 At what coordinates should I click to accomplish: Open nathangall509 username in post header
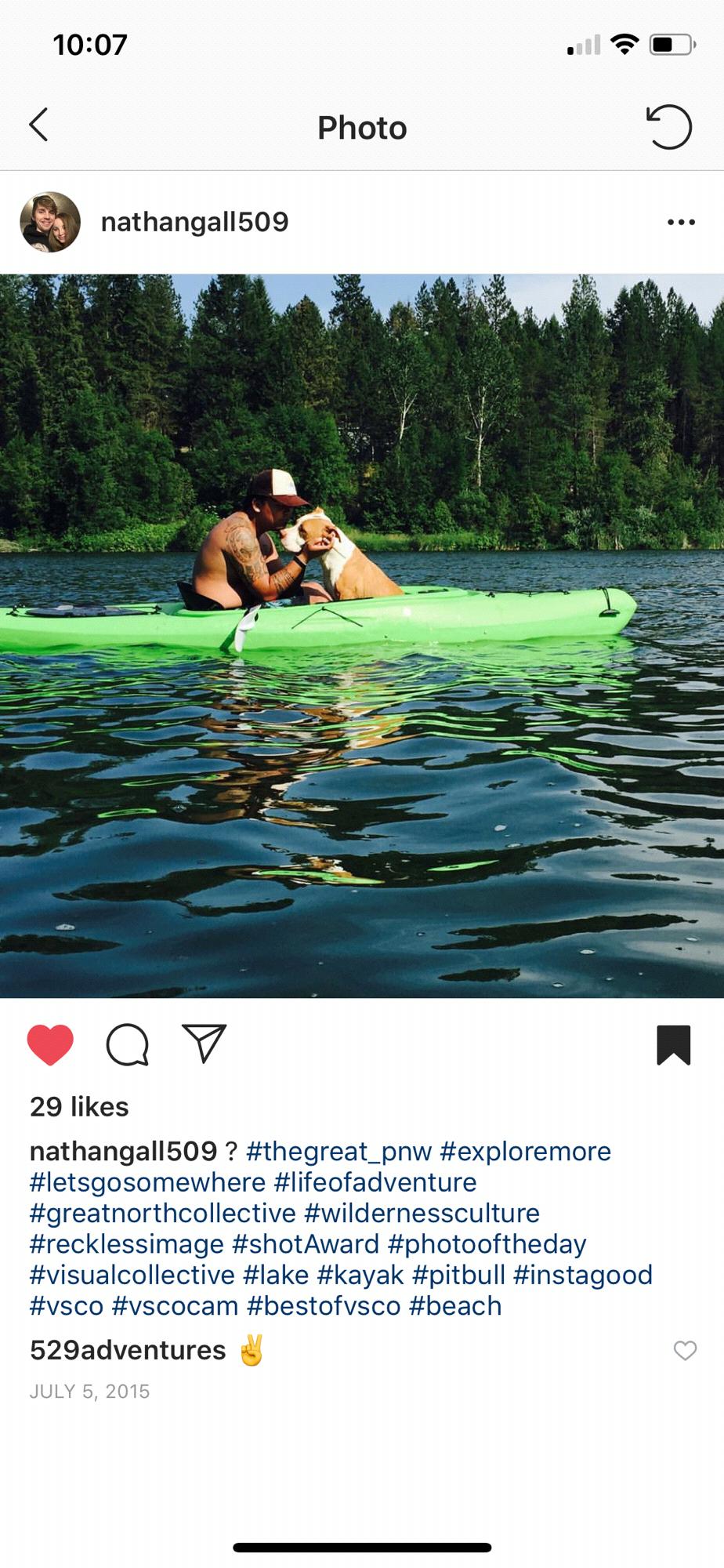[194, 222]
